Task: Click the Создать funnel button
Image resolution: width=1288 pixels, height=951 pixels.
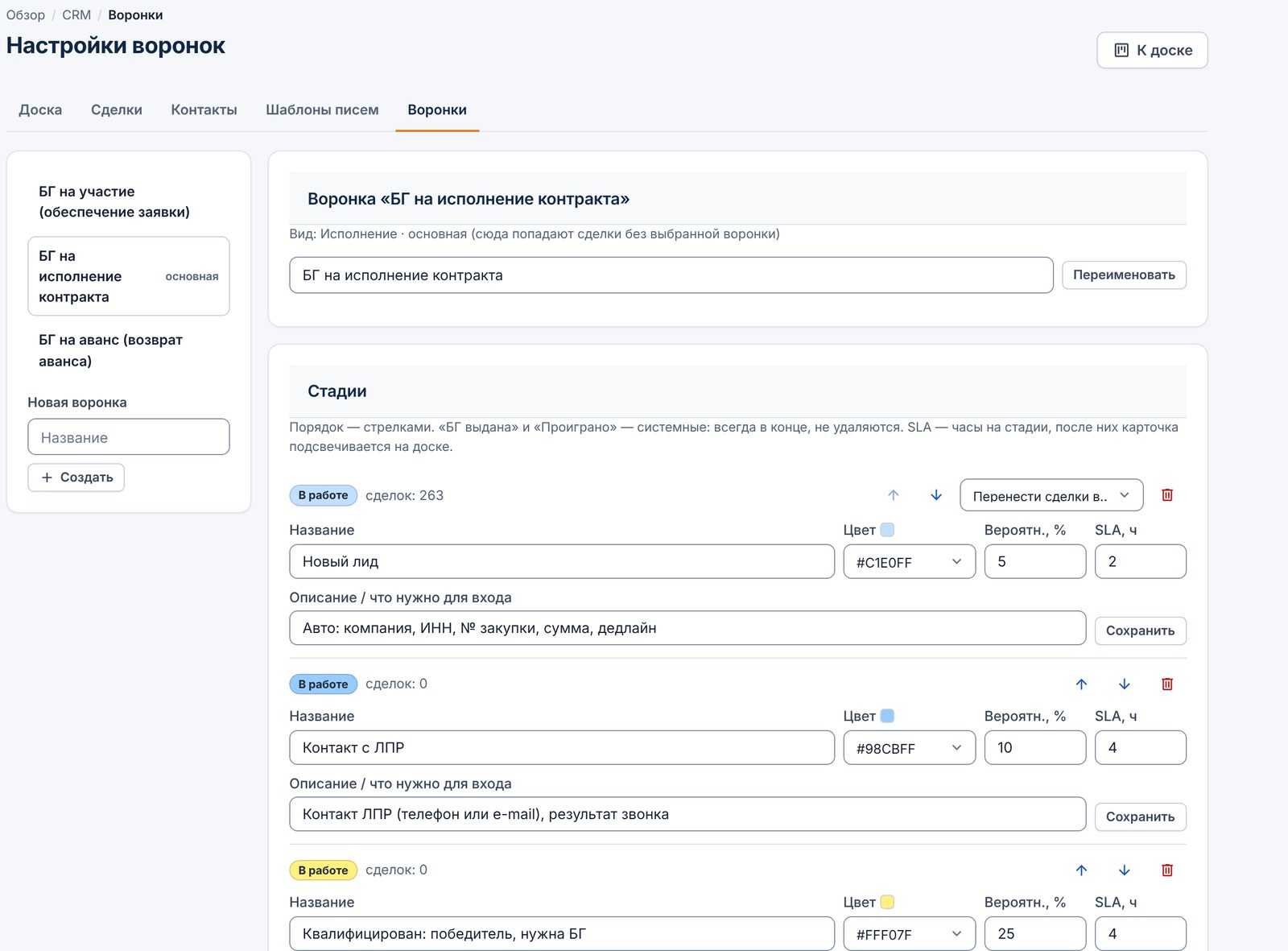Action: click(x=76, y=478)
